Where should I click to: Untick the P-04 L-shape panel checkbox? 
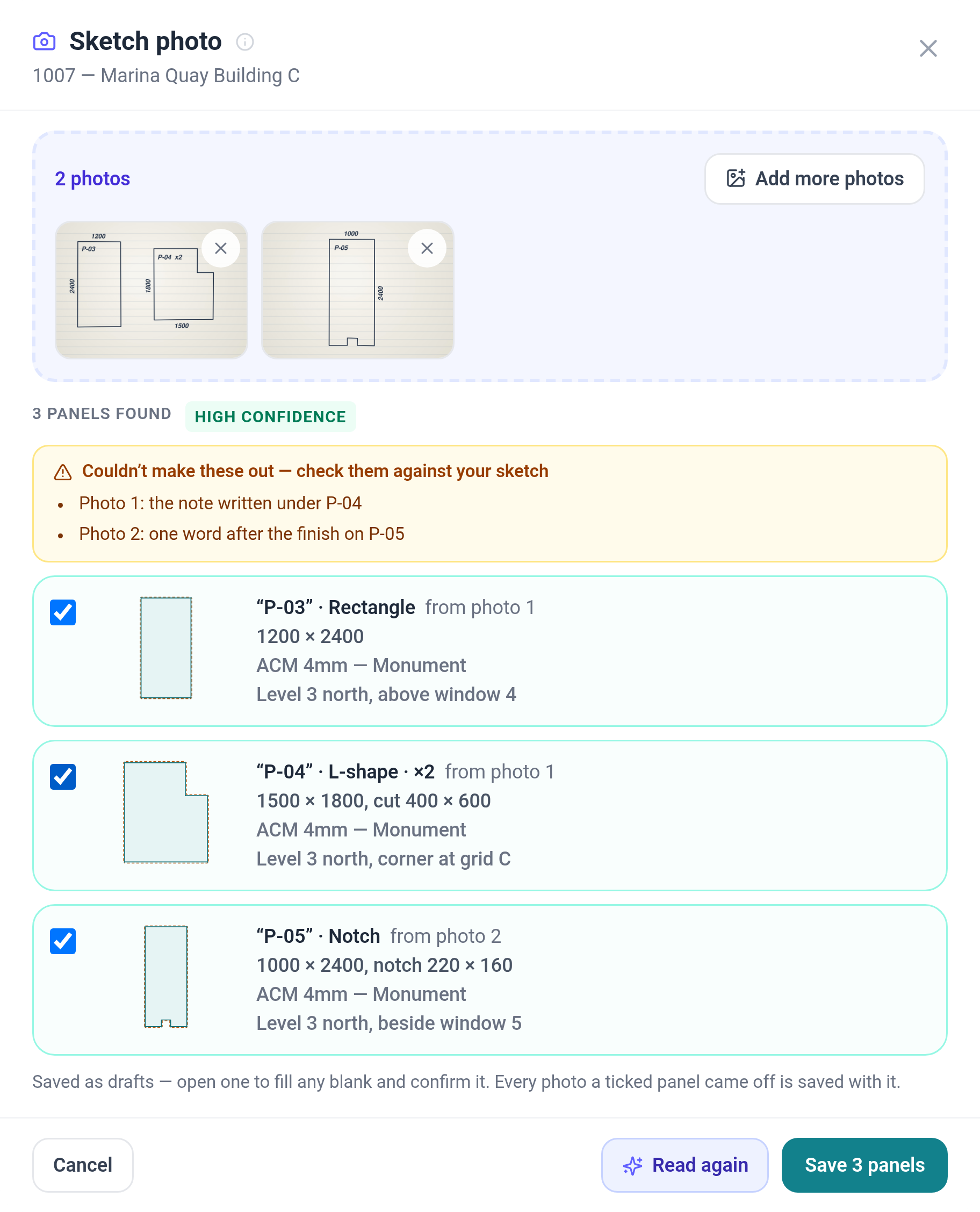[63, 777]
